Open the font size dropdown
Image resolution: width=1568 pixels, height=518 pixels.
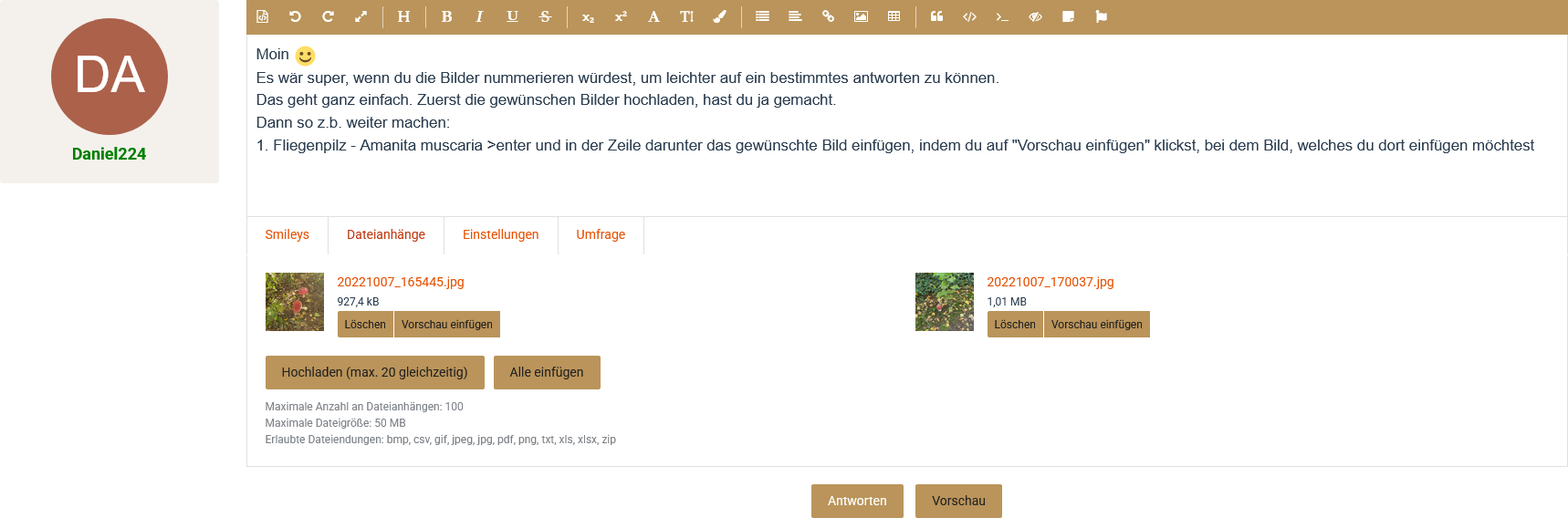(x=686, y=16)
